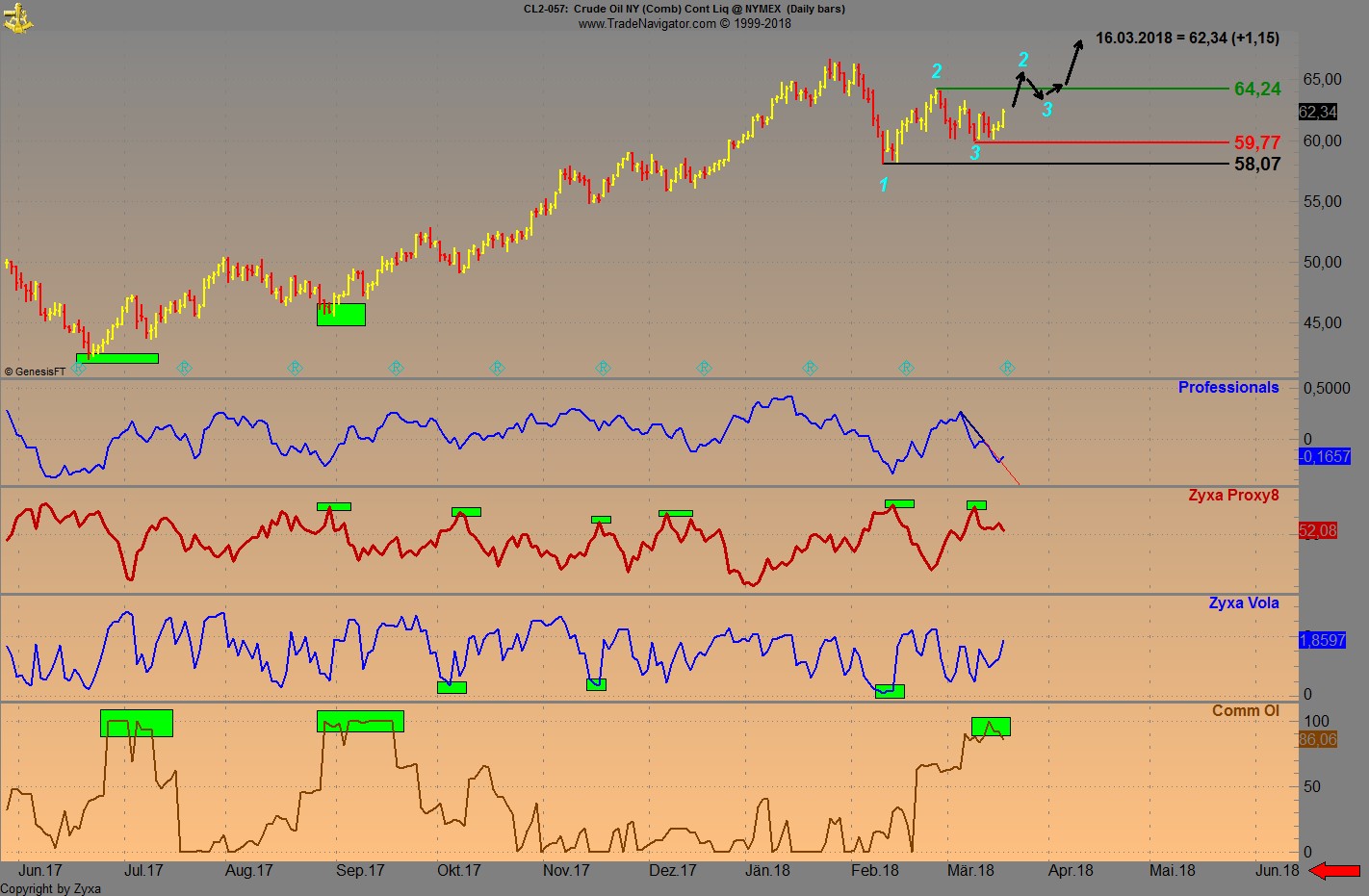Click the 65,00 price axis label
1369x896 pixels.
point(1322,79)
